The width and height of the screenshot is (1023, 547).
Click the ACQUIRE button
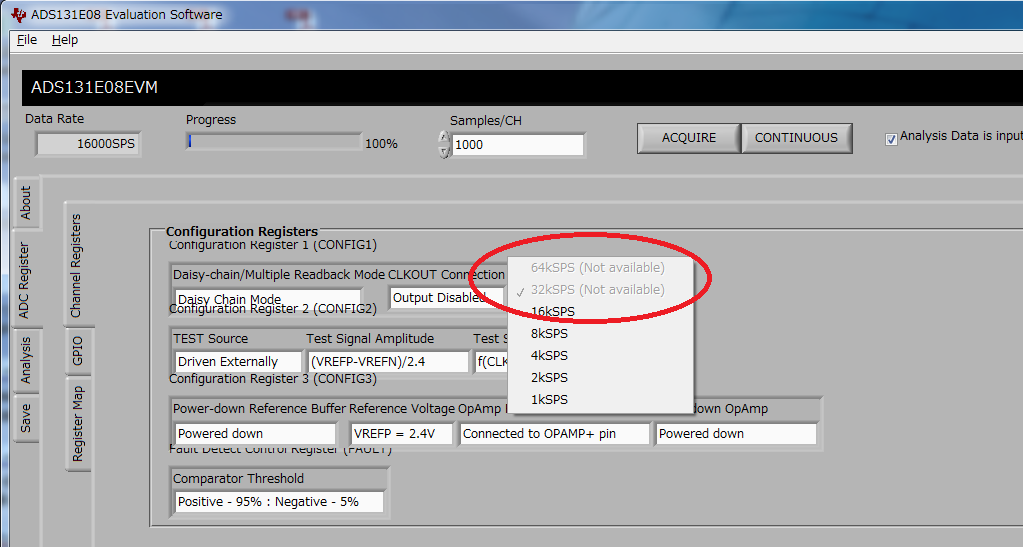[689, 138]
